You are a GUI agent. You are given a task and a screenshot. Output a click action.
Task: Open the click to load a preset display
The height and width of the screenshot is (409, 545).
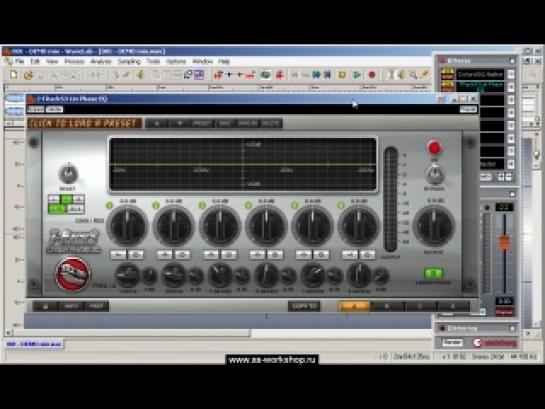pos(85,123)
